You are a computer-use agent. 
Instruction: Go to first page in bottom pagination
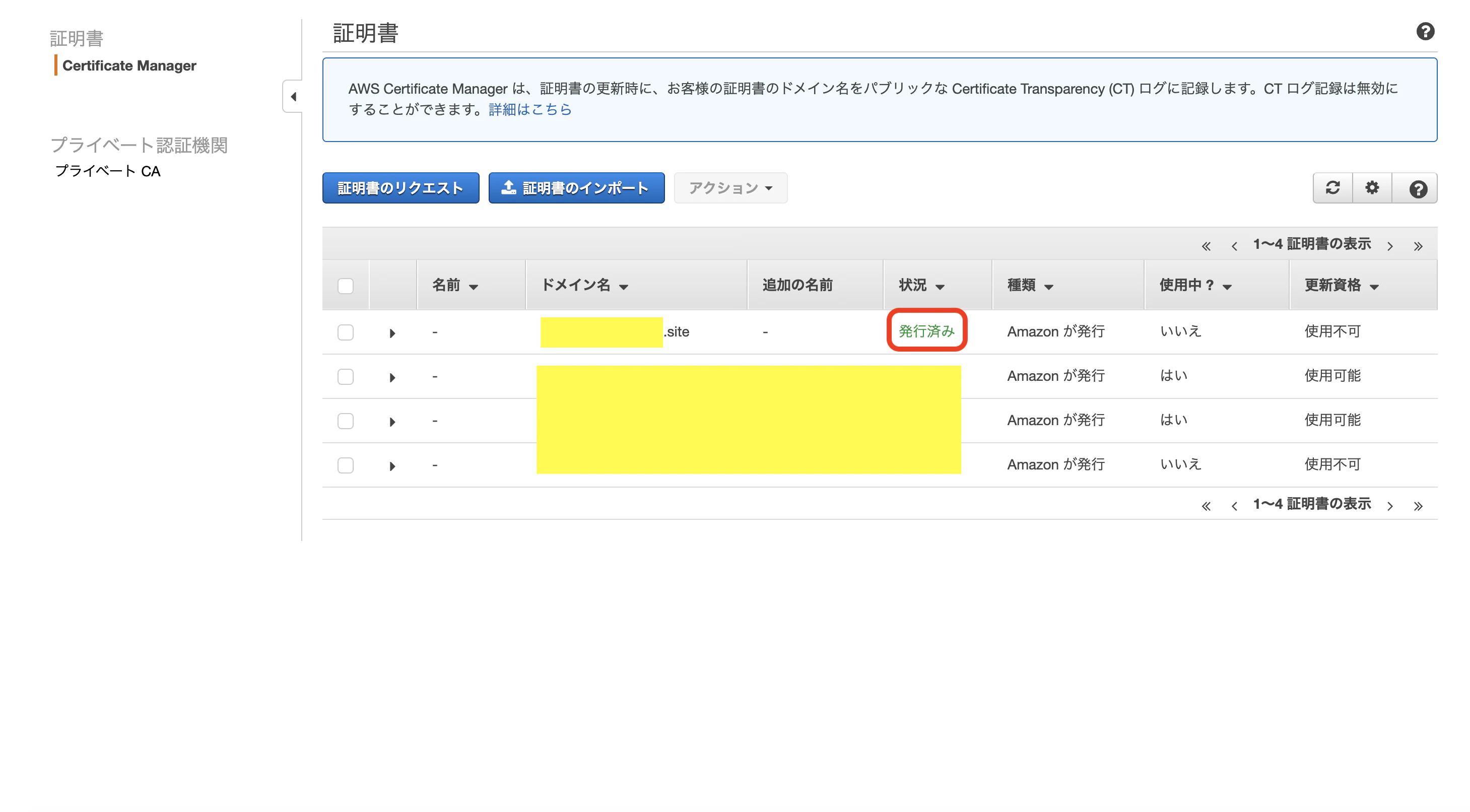click(1206, 506)
